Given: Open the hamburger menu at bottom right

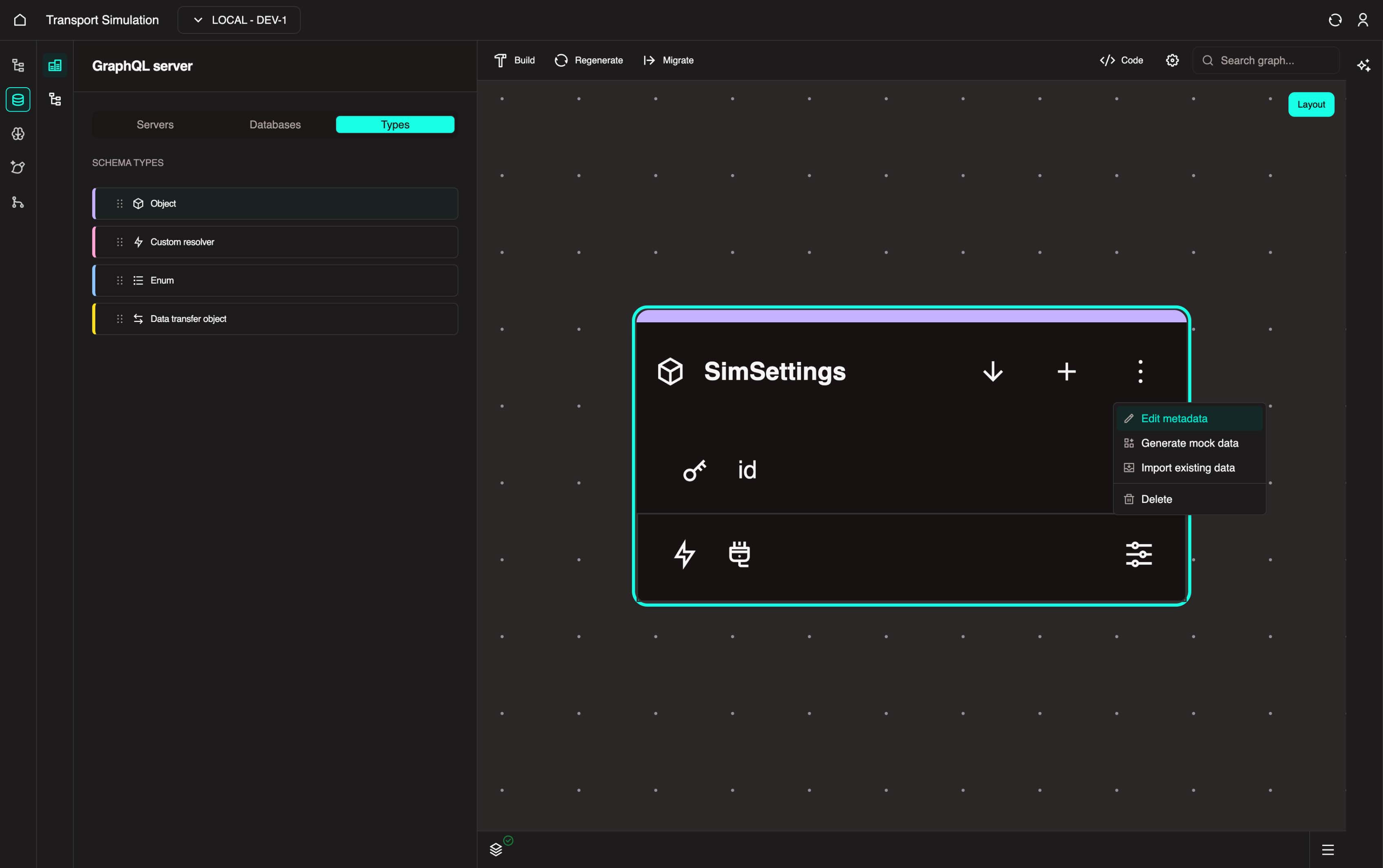Looking at the screenshot, I should (1328, 850).
